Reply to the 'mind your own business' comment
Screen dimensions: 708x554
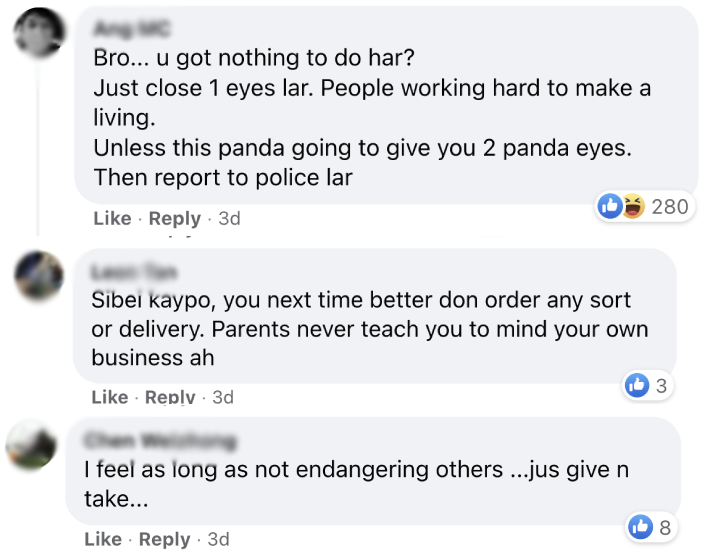point(170,397)
